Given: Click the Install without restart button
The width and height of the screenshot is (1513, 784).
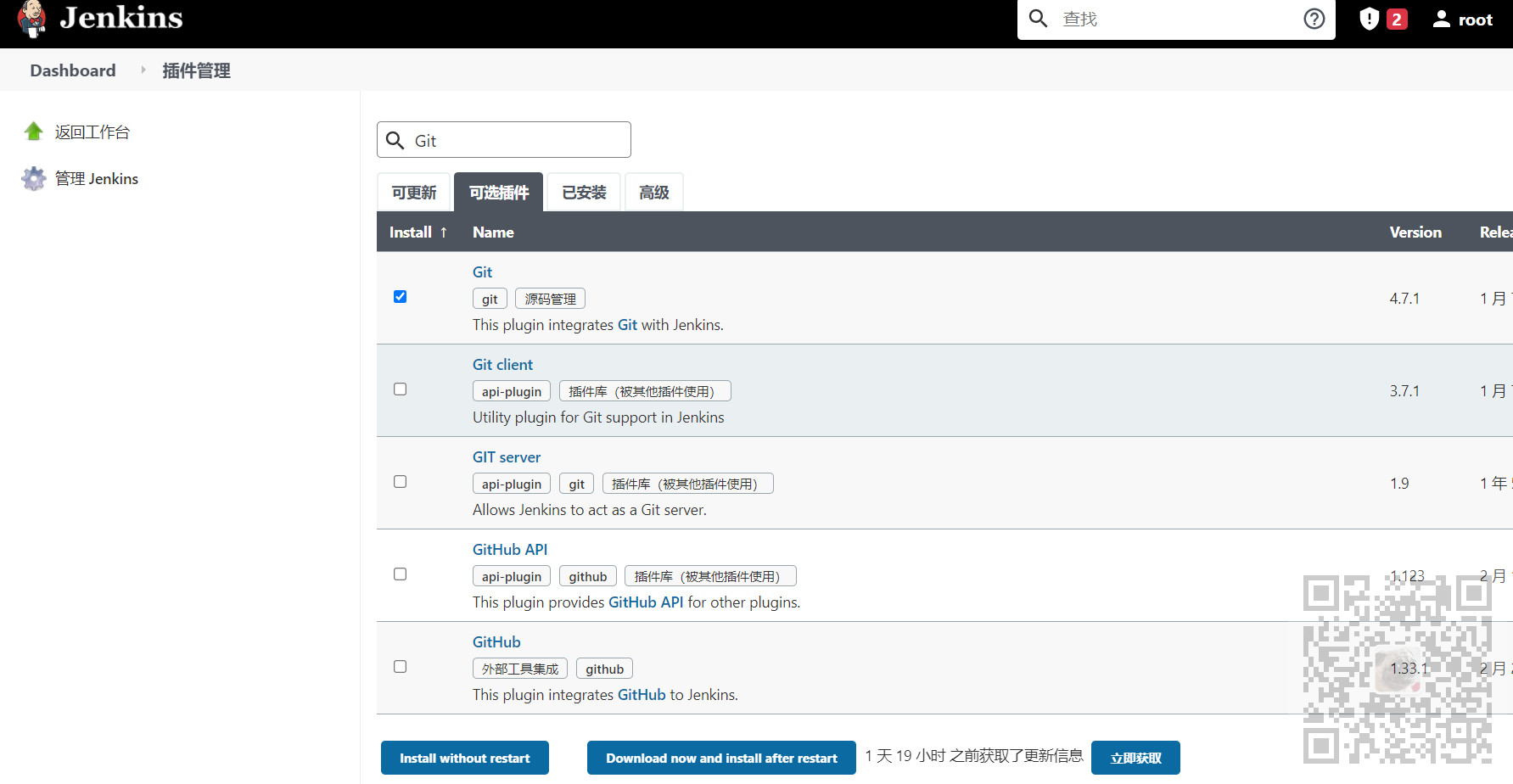Looking at the screenshot, I should tap(465, 758).
